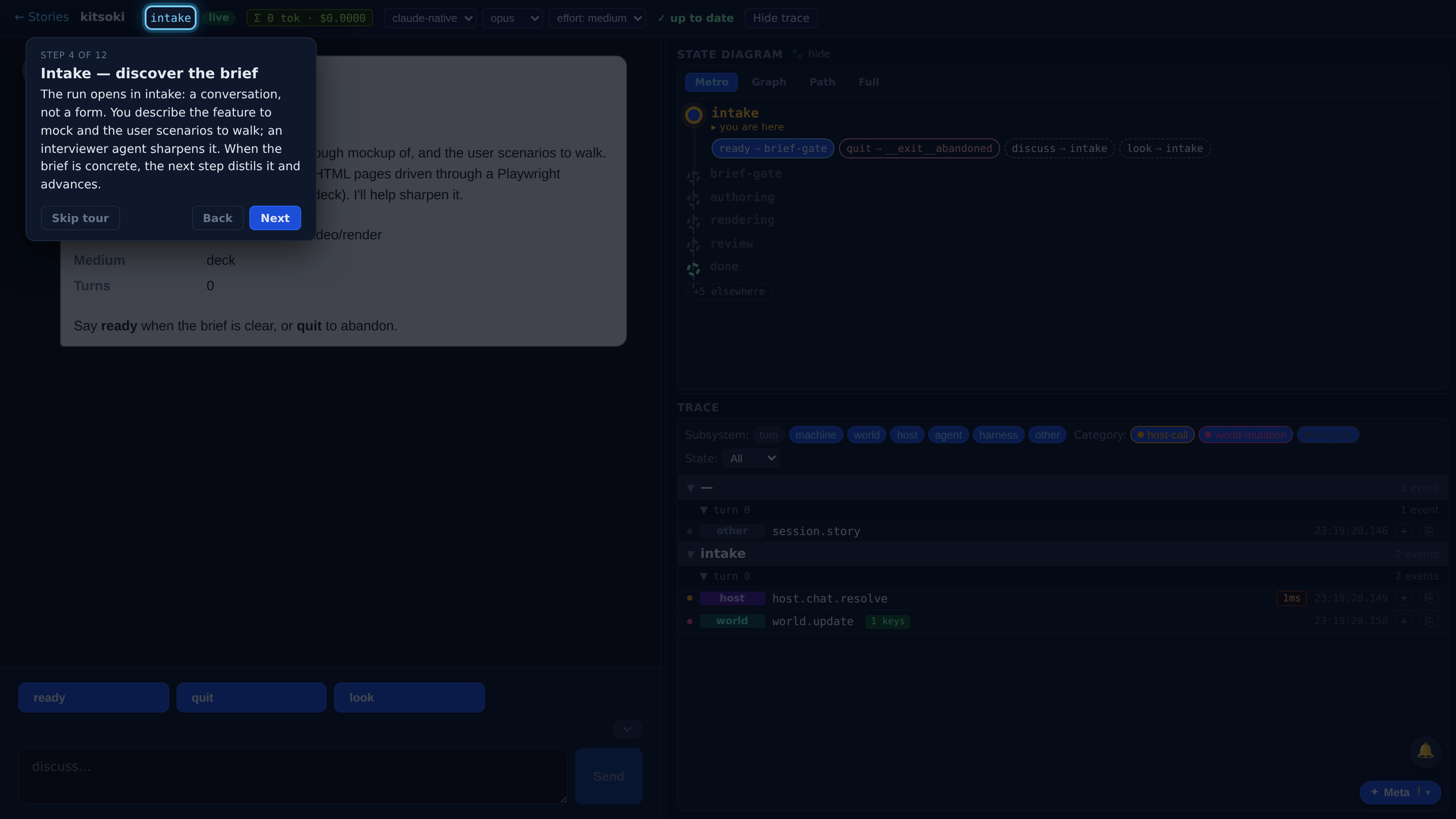Go back to Stories link

pos(41,17)
